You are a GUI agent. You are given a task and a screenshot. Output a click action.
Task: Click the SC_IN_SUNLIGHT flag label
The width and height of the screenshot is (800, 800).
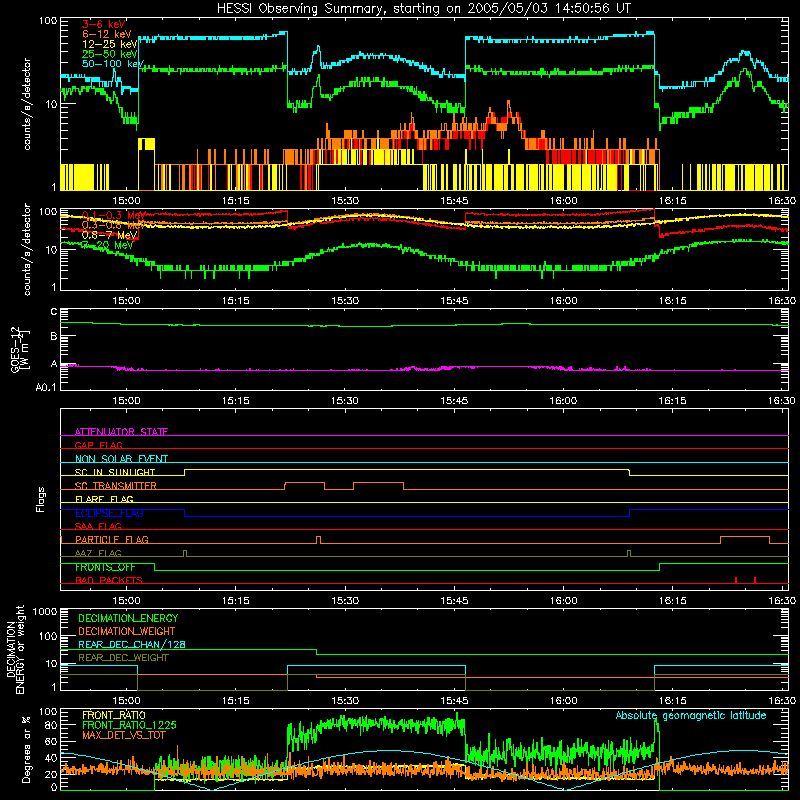pos(115,472)
